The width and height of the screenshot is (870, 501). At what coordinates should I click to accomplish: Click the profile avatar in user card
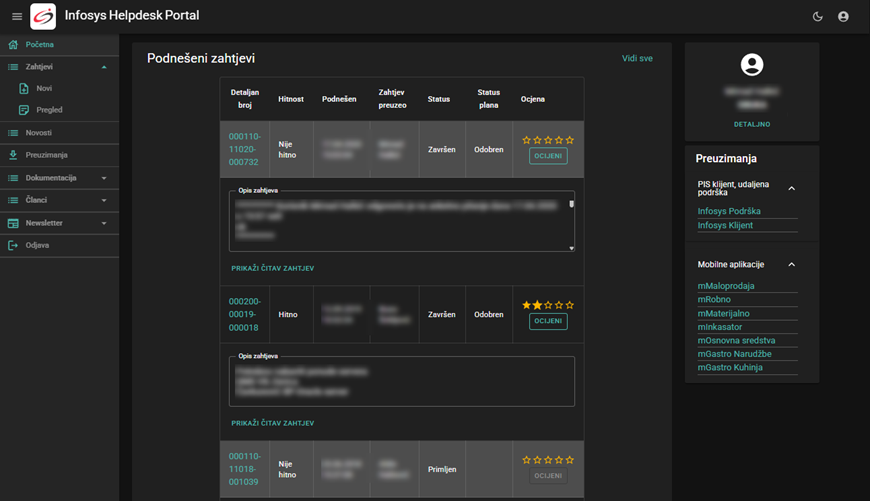(x=752, y=64)
